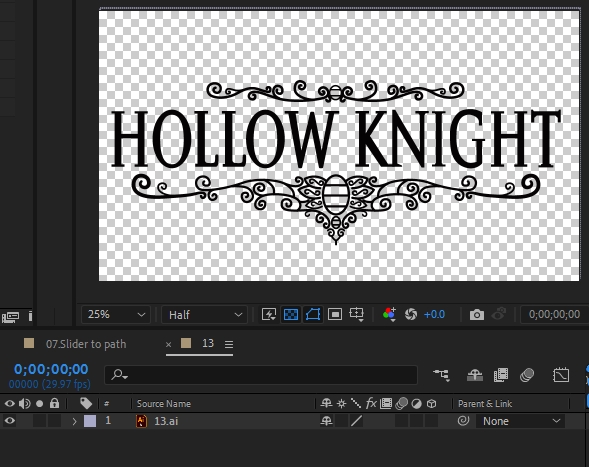The height and width of the screenshot is (467, 589).
Task: Expand the 13.ai layer properties
Action: [x=74, y=422]
